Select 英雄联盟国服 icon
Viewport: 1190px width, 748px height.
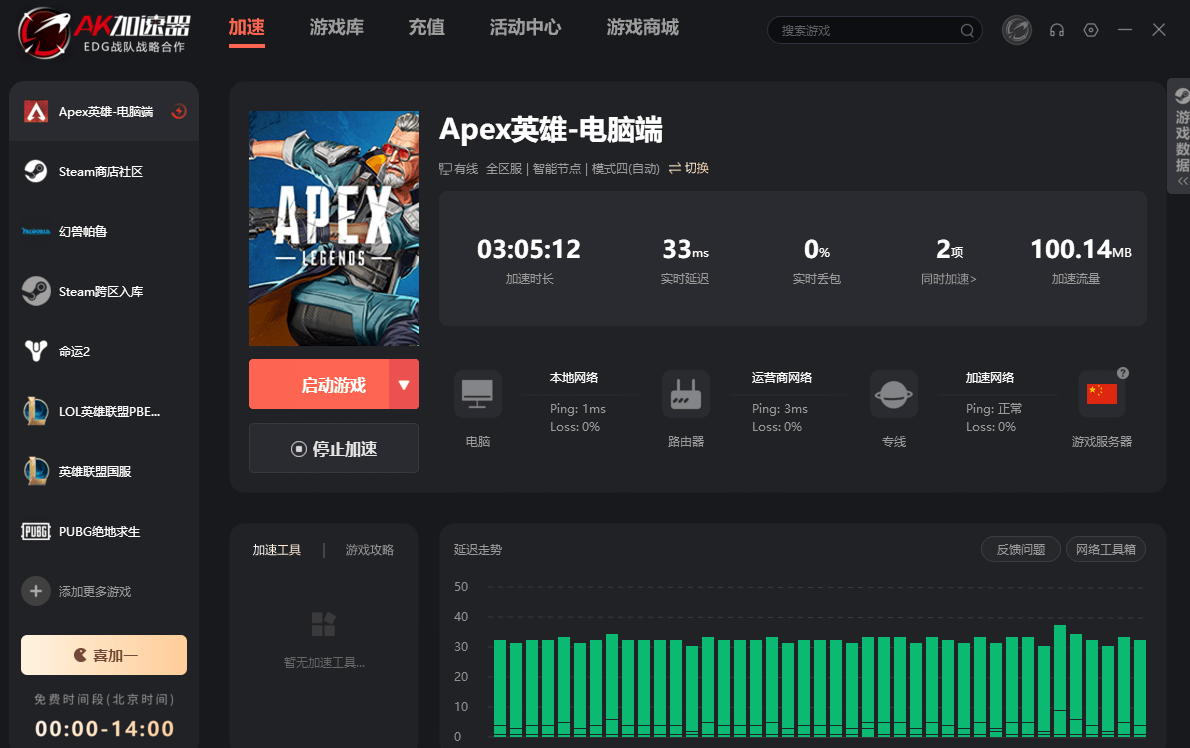pyautogui.click(x=36, y=471)
